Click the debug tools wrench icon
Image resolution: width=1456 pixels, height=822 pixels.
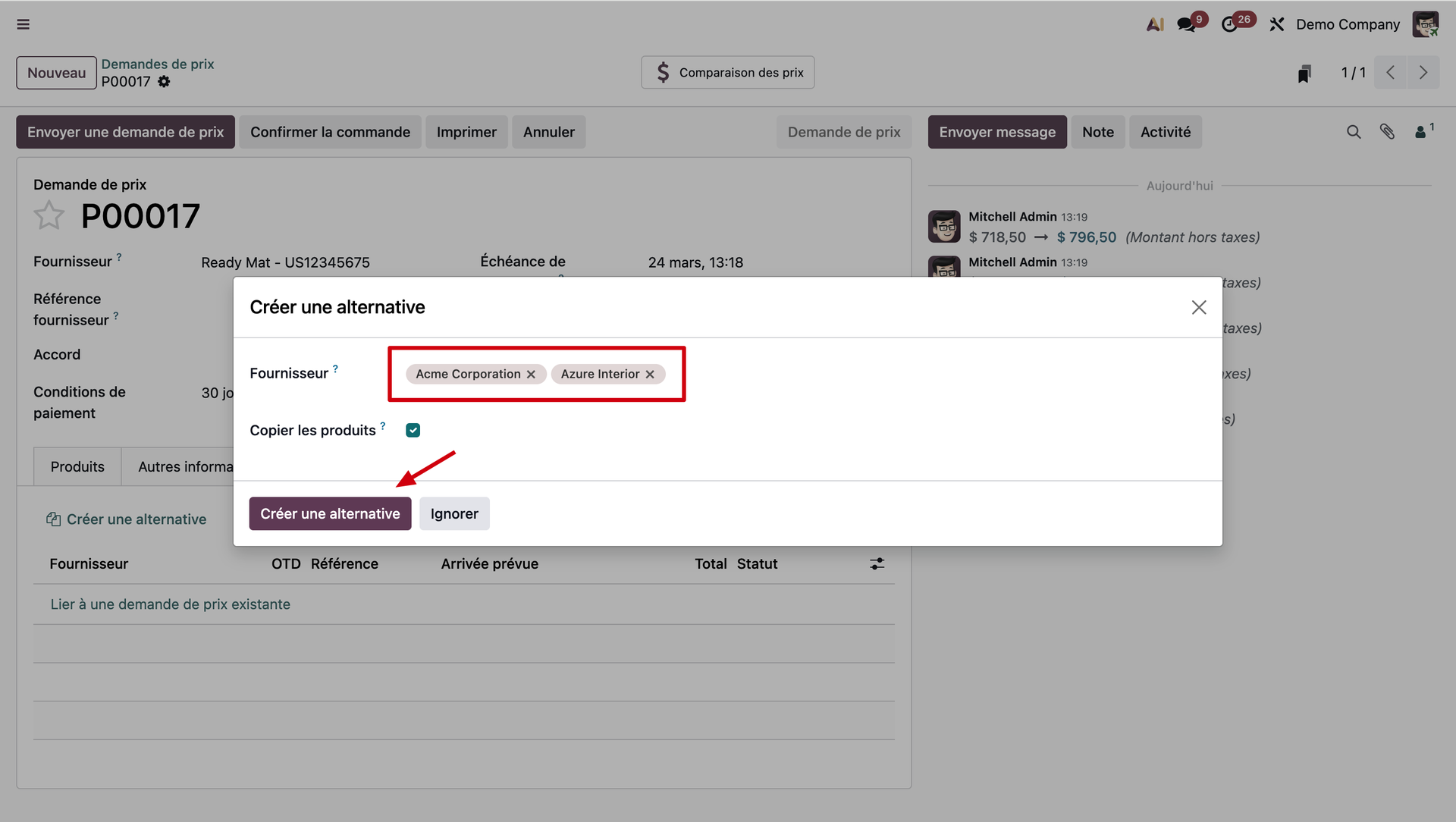[1277, 24]
